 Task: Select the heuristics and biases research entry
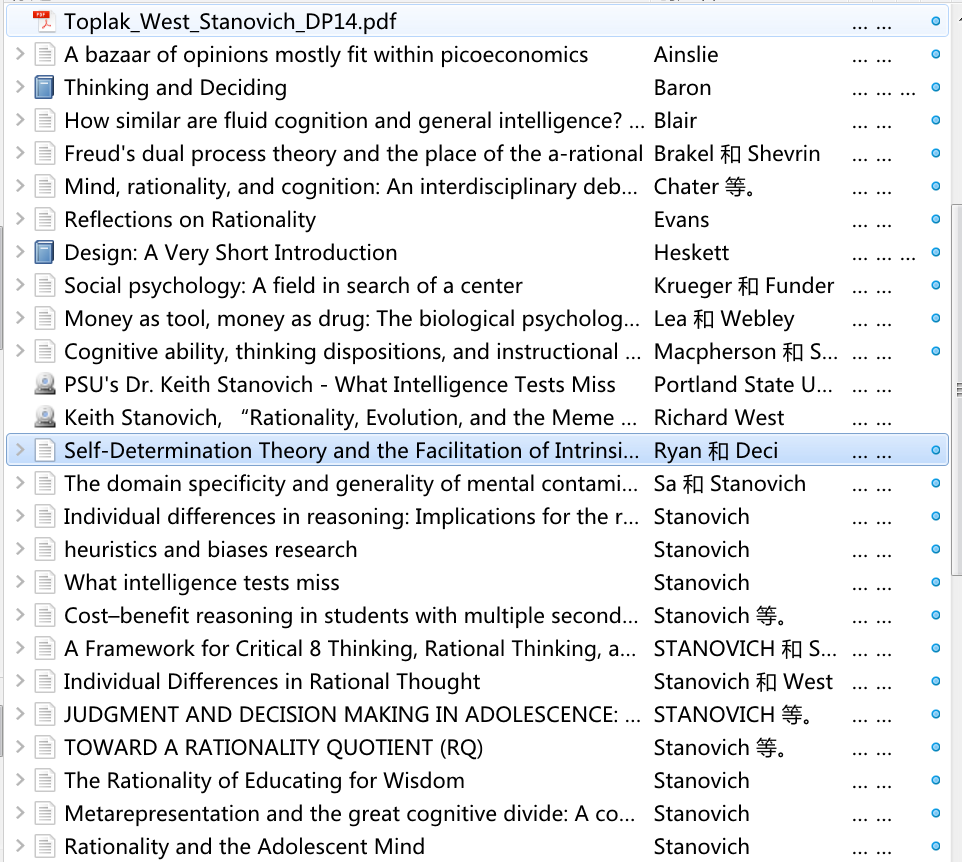coord(210,550)
